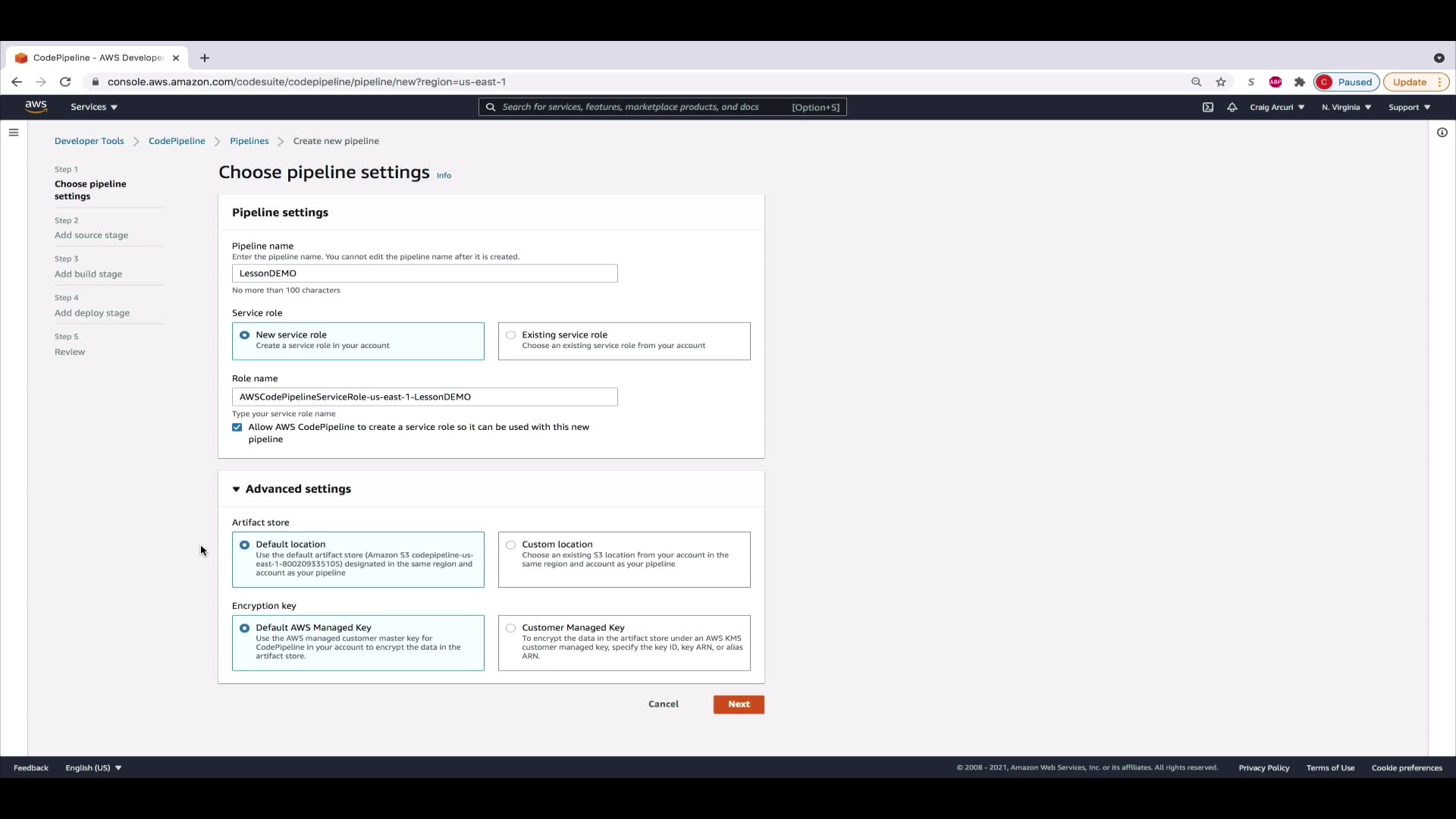1456x819 pixels.
Task: Click the info panel icon at right
Action: click(x=1442, y=133)
